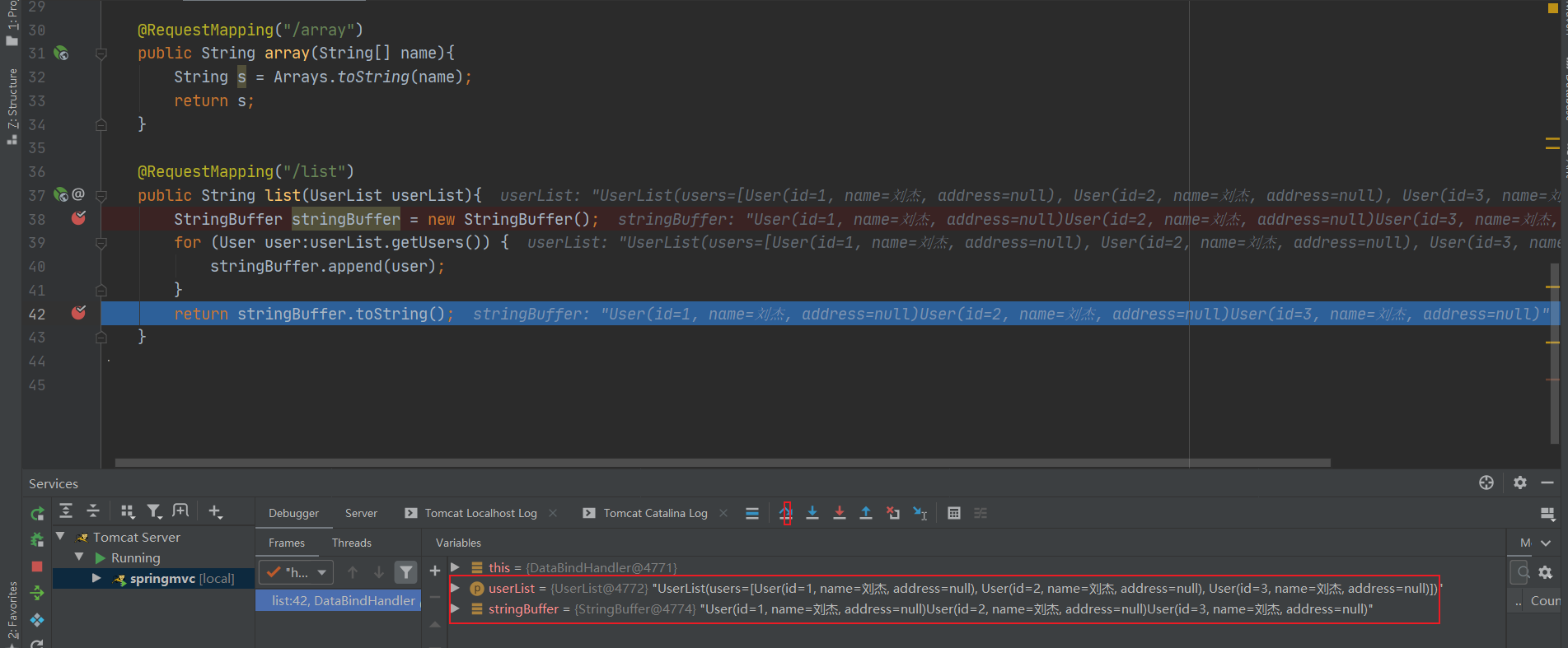Click the editor horizontal scrollbar

pyautogui.click(x=723, y=463)
